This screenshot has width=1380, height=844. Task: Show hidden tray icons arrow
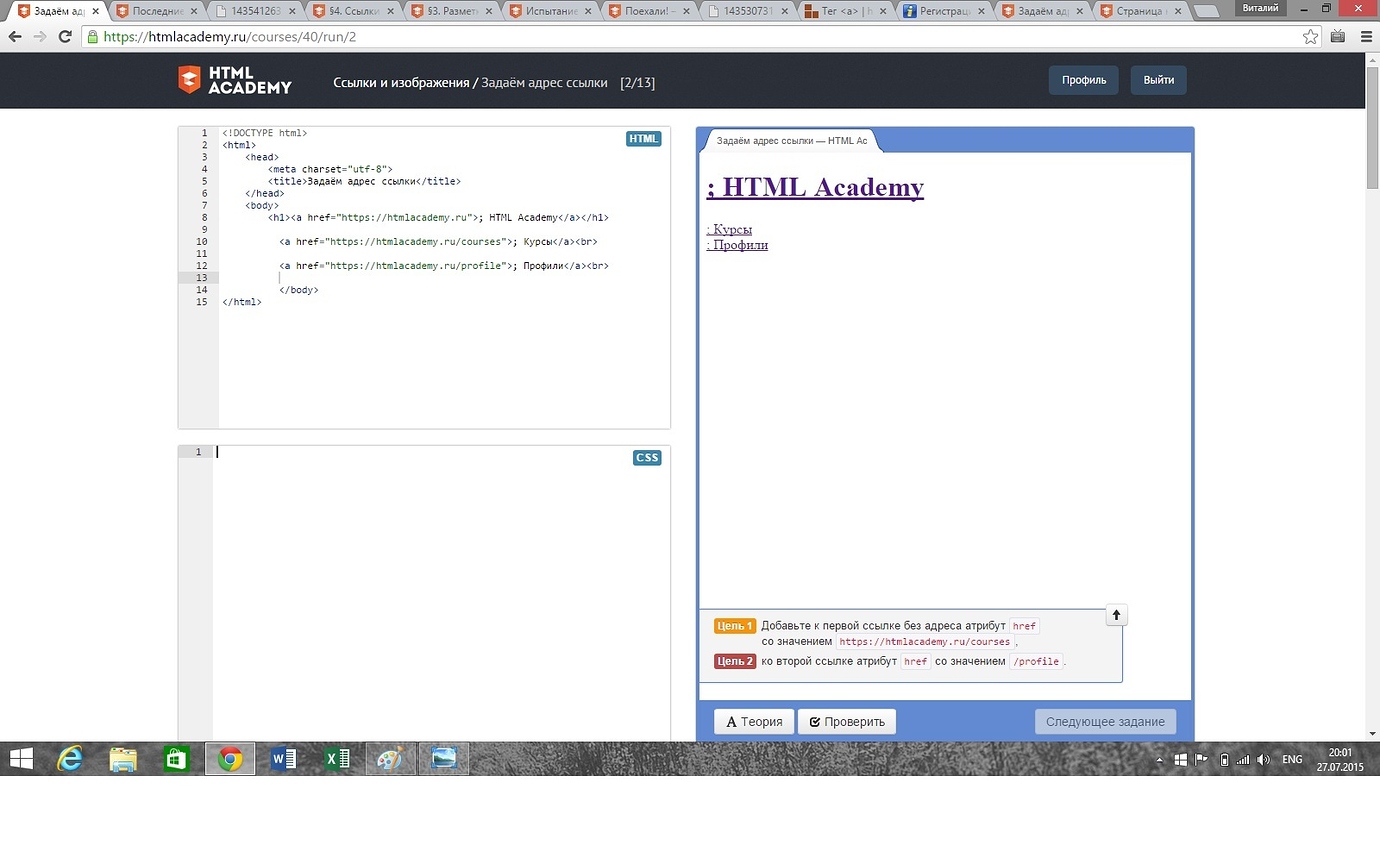[x=1160, y=760]
